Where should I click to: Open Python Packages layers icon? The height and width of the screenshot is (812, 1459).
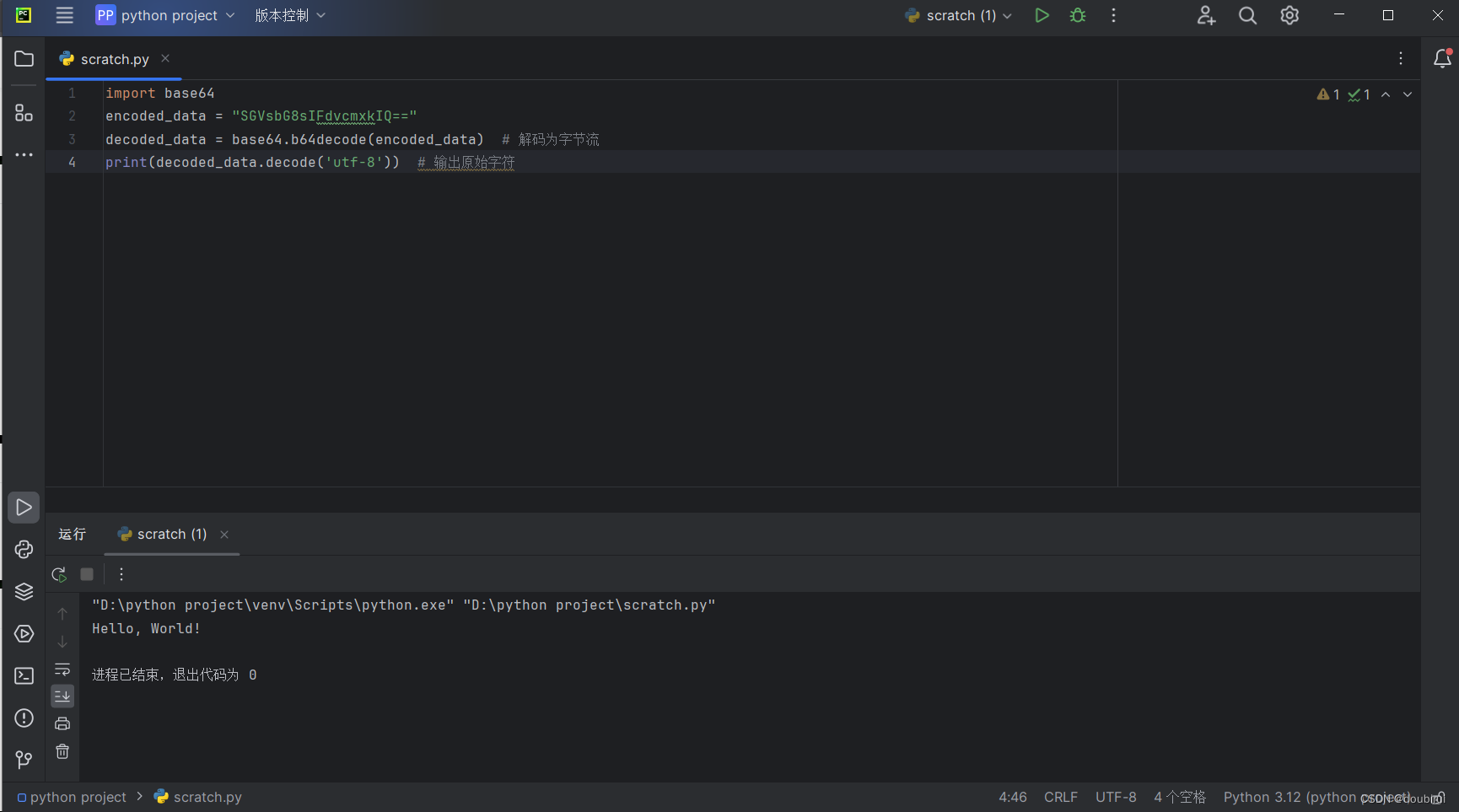coord(24,592)
